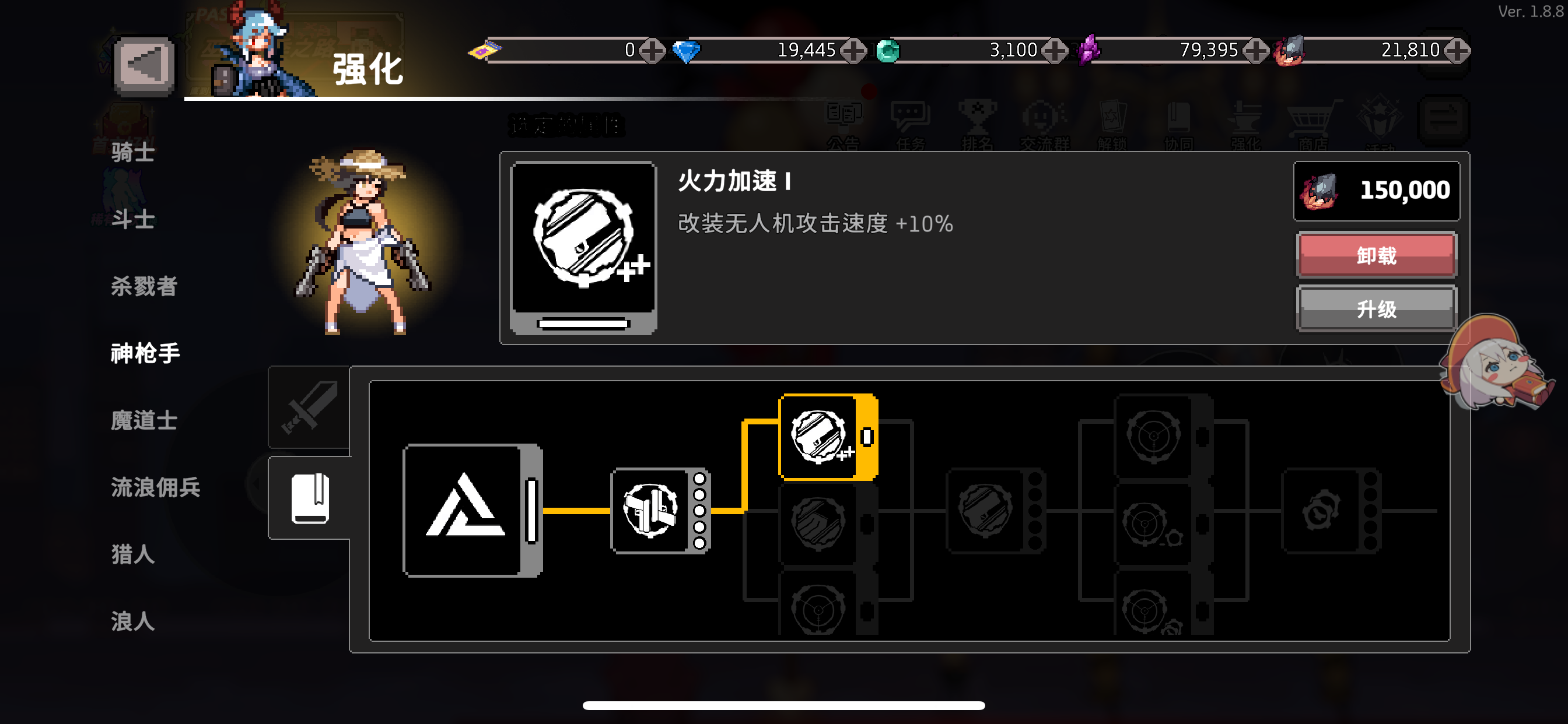This screenshot has height=724, width=1568.
Task: Choose the 魔道士 class
Action: tap(143, 420)
